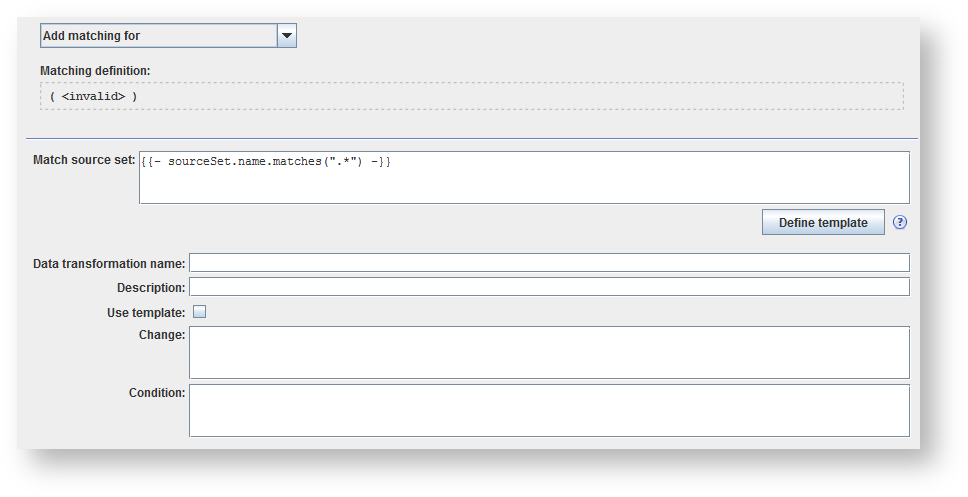This screenshot has width=968, height=497.
Task: Click the Condition label
Action: click(157, 393)
